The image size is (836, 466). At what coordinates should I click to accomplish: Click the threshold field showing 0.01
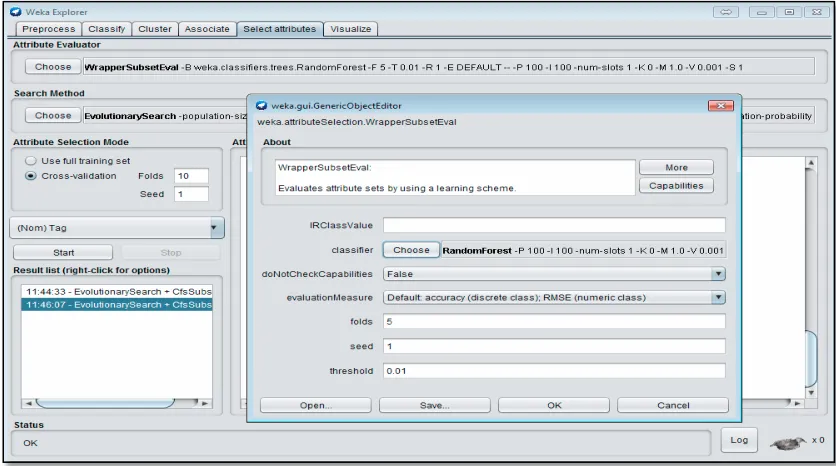pyautogui.click(x=554, y=371)
